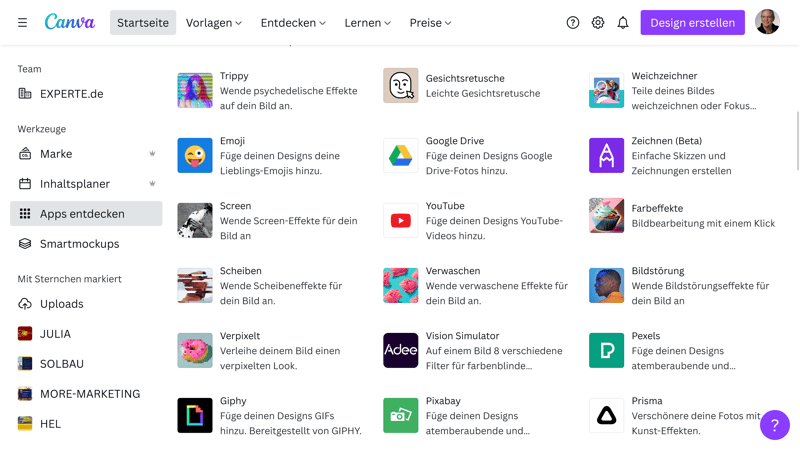Screen dimensions: 800x450
Task: Open the Giphy app icon
Action: (x=195, y=415)
